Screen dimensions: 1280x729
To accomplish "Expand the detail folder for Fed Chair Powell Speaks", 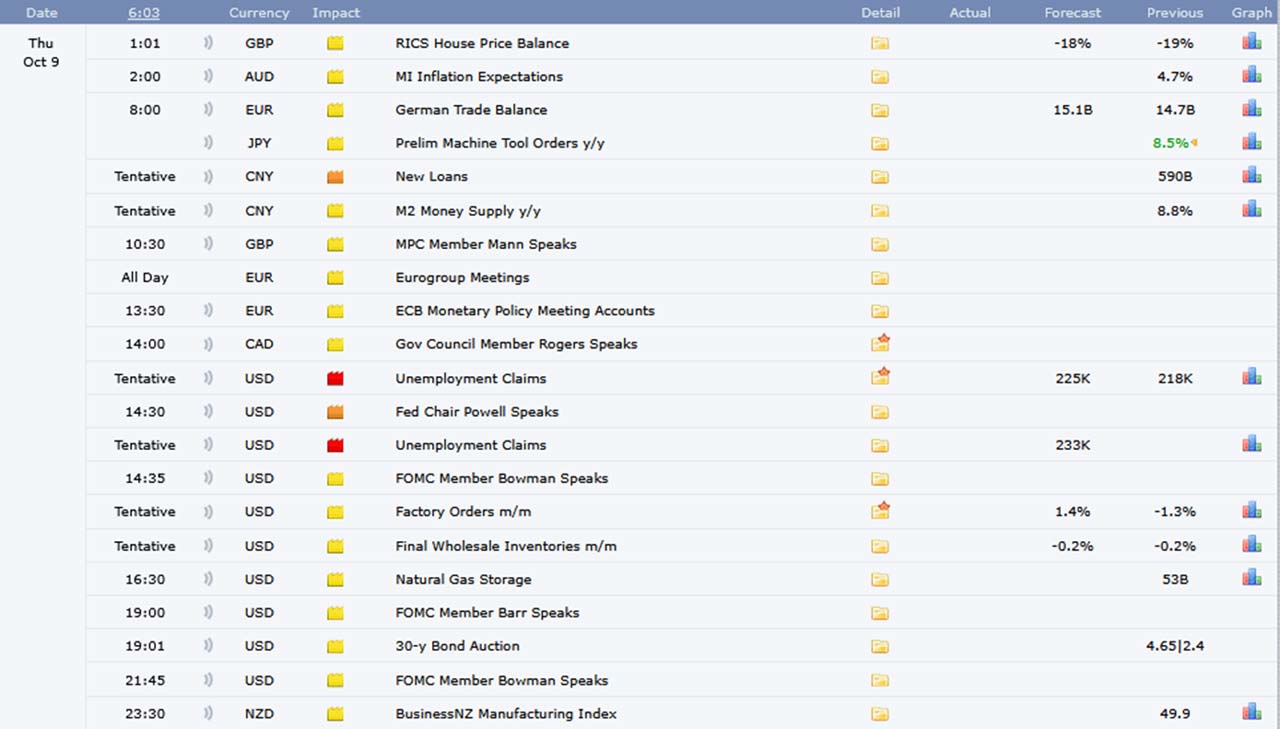I will [x=879, y=412].
